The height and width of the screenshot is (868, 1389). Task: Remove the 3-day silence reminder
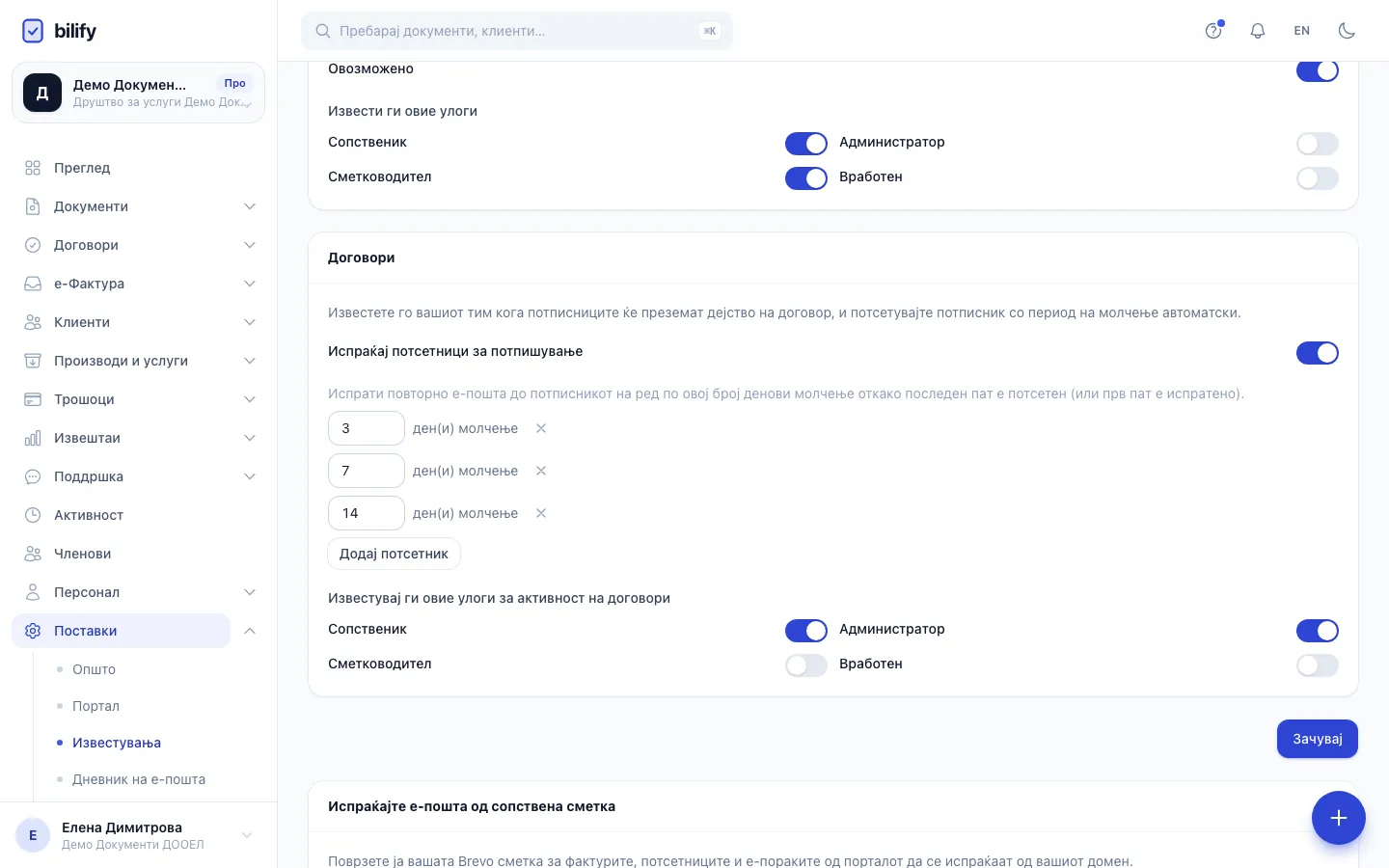[541, 428]
